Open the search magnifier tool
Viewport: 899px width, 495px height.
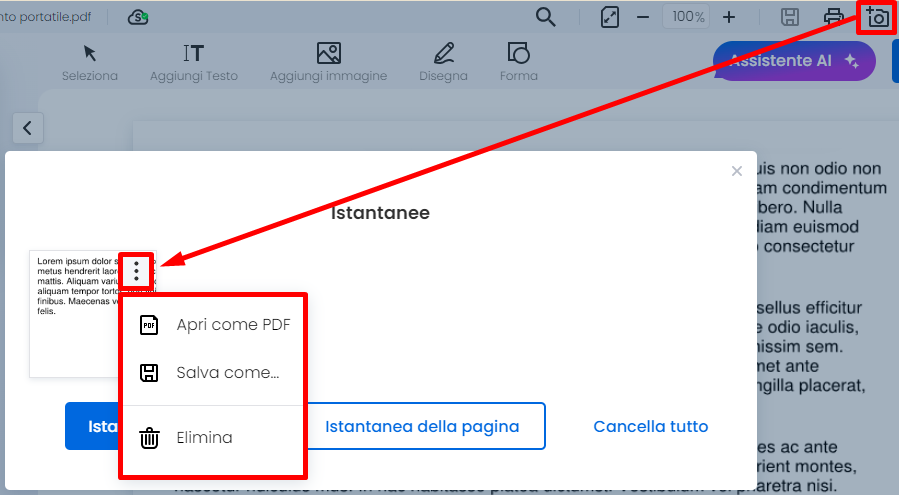545,17
